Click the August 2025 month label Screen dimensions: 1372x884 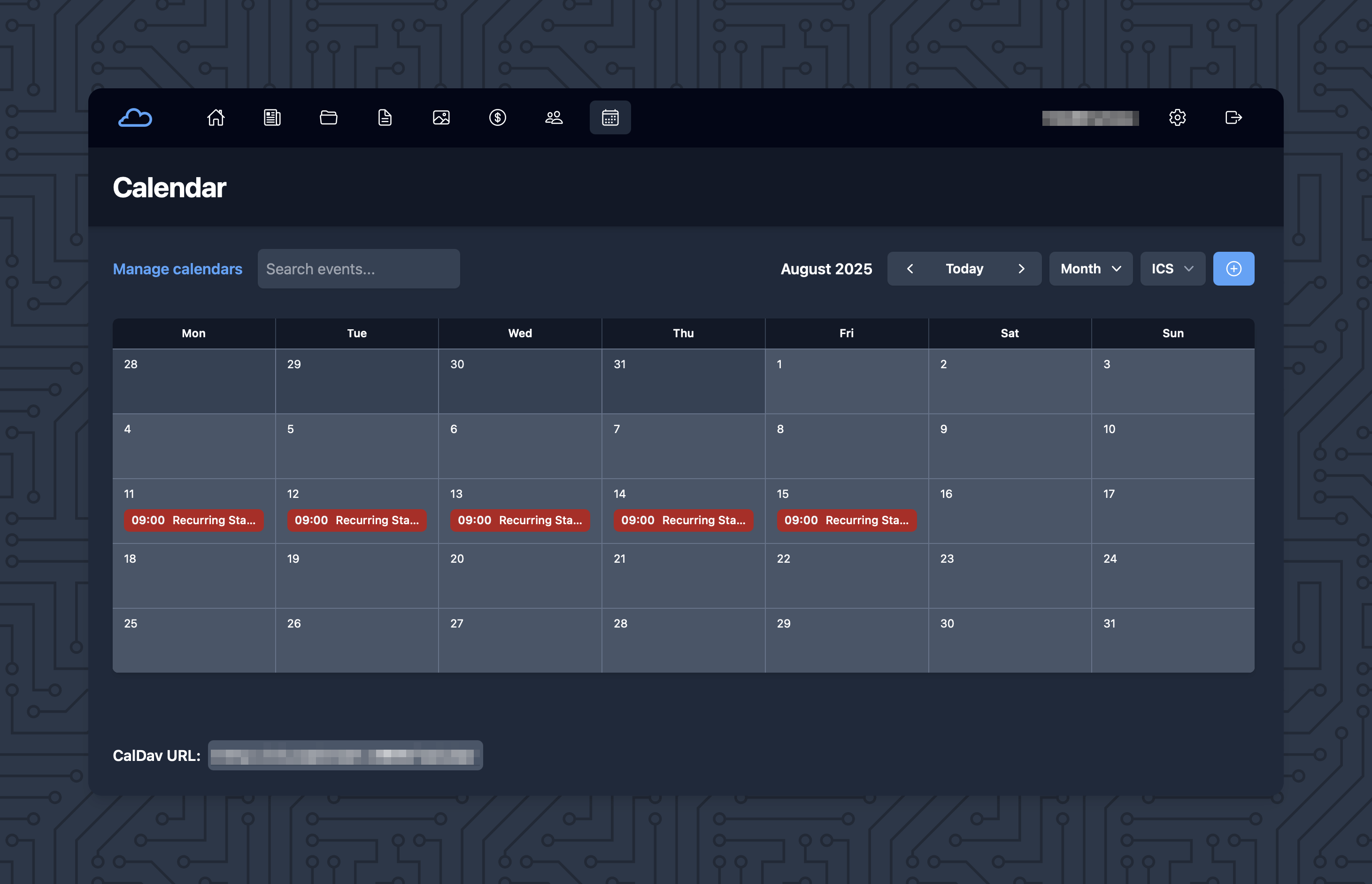(826, 269)
